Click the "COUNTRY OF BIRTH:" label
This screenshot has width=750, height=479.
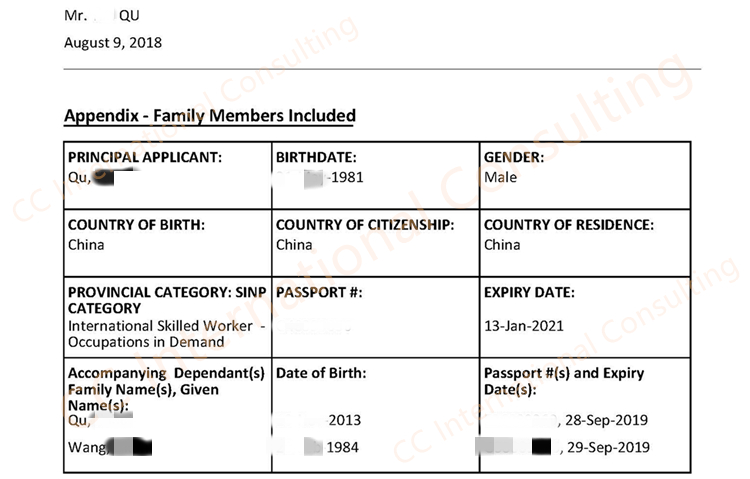pyautogui.click(x=136, y=226)
